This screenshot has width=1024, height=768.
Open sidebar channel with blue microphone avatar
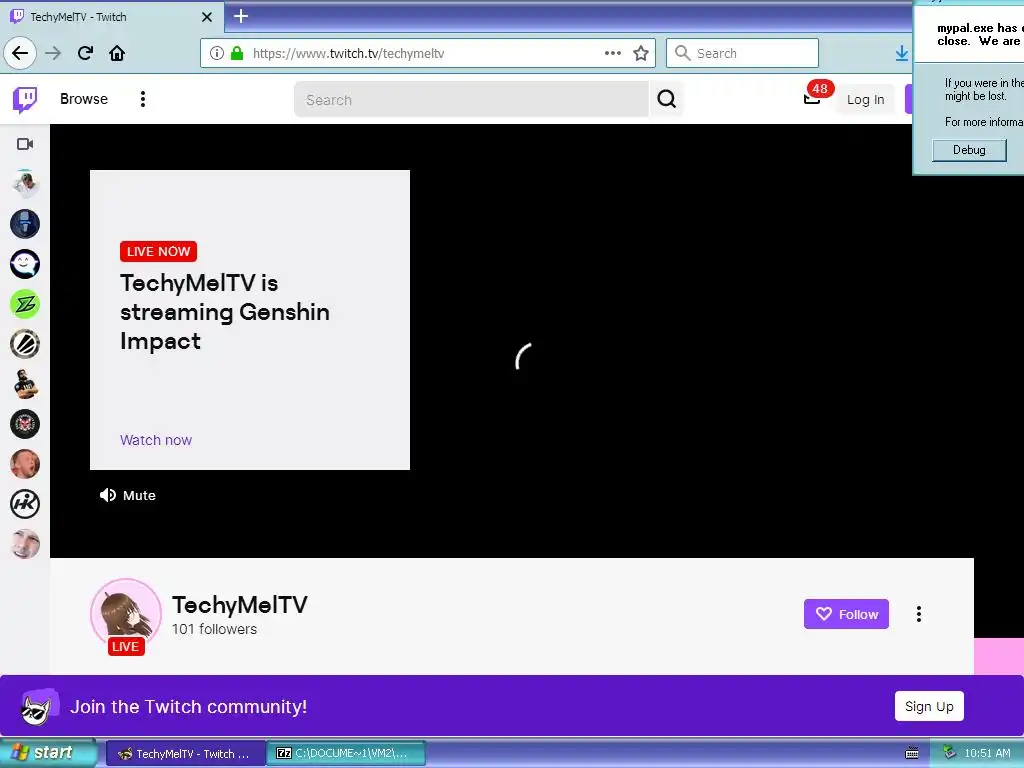point(25,224)
